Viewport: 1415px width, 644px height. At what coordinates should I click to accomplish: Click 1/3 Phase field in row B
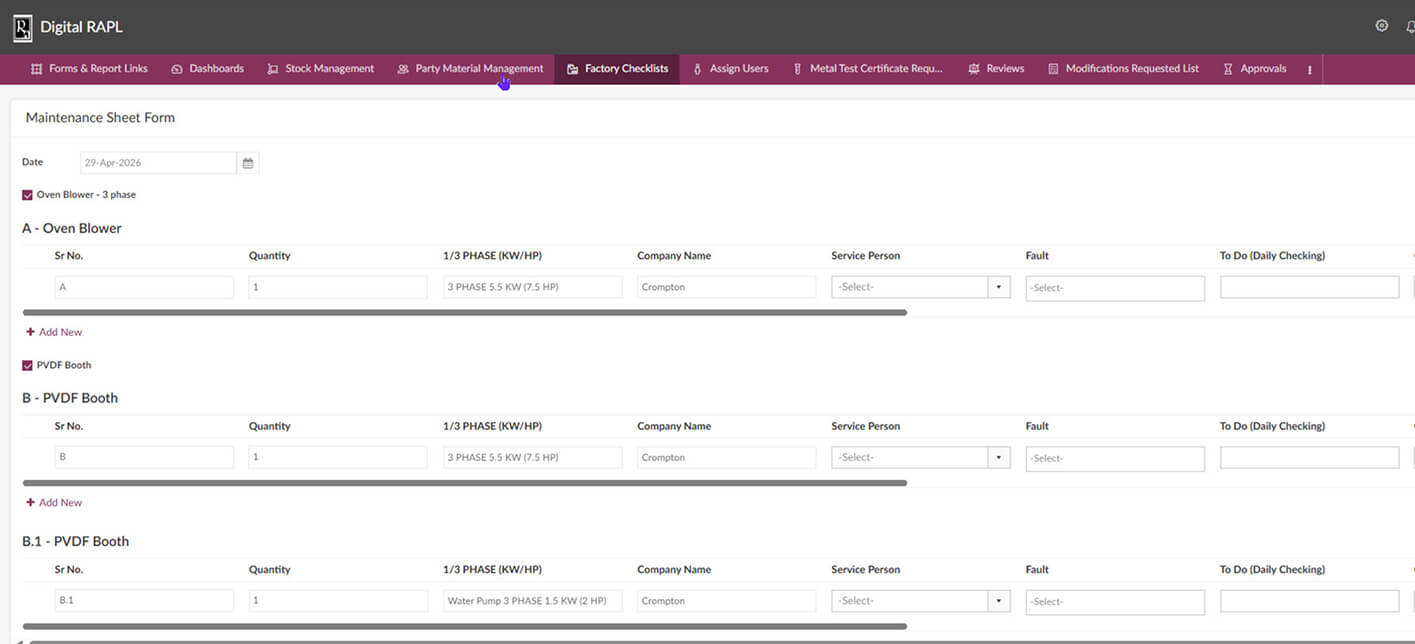(532, 457)
